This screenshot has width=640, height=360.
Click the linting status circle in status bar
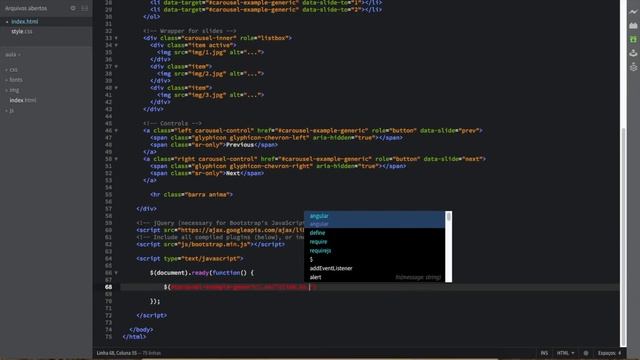tap(586, 353)
